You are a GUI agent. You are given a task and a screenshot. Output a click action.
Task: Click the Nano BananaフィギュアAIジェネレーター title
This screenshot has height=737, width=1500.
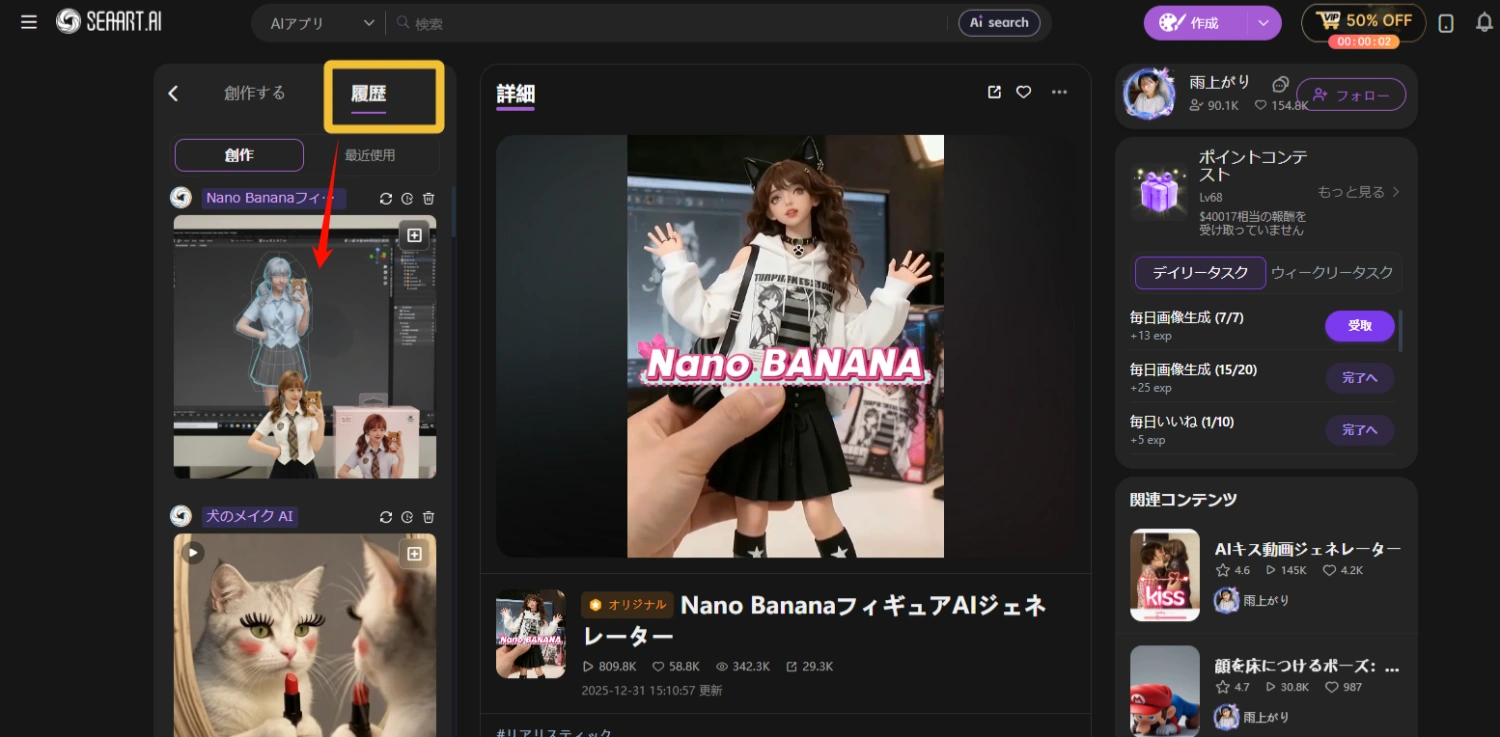point(815,620)
